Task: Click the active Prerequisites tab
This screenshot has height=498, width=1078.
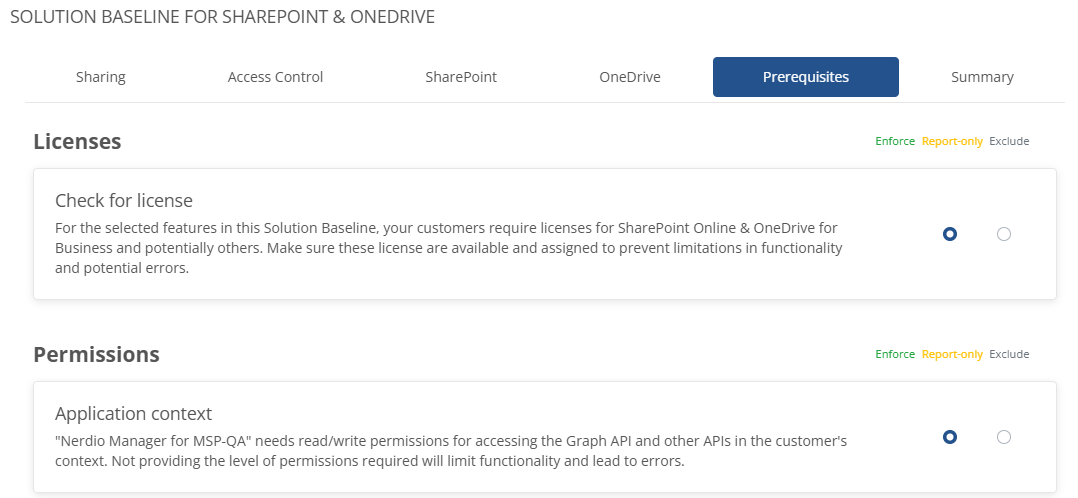Action: 806,77
